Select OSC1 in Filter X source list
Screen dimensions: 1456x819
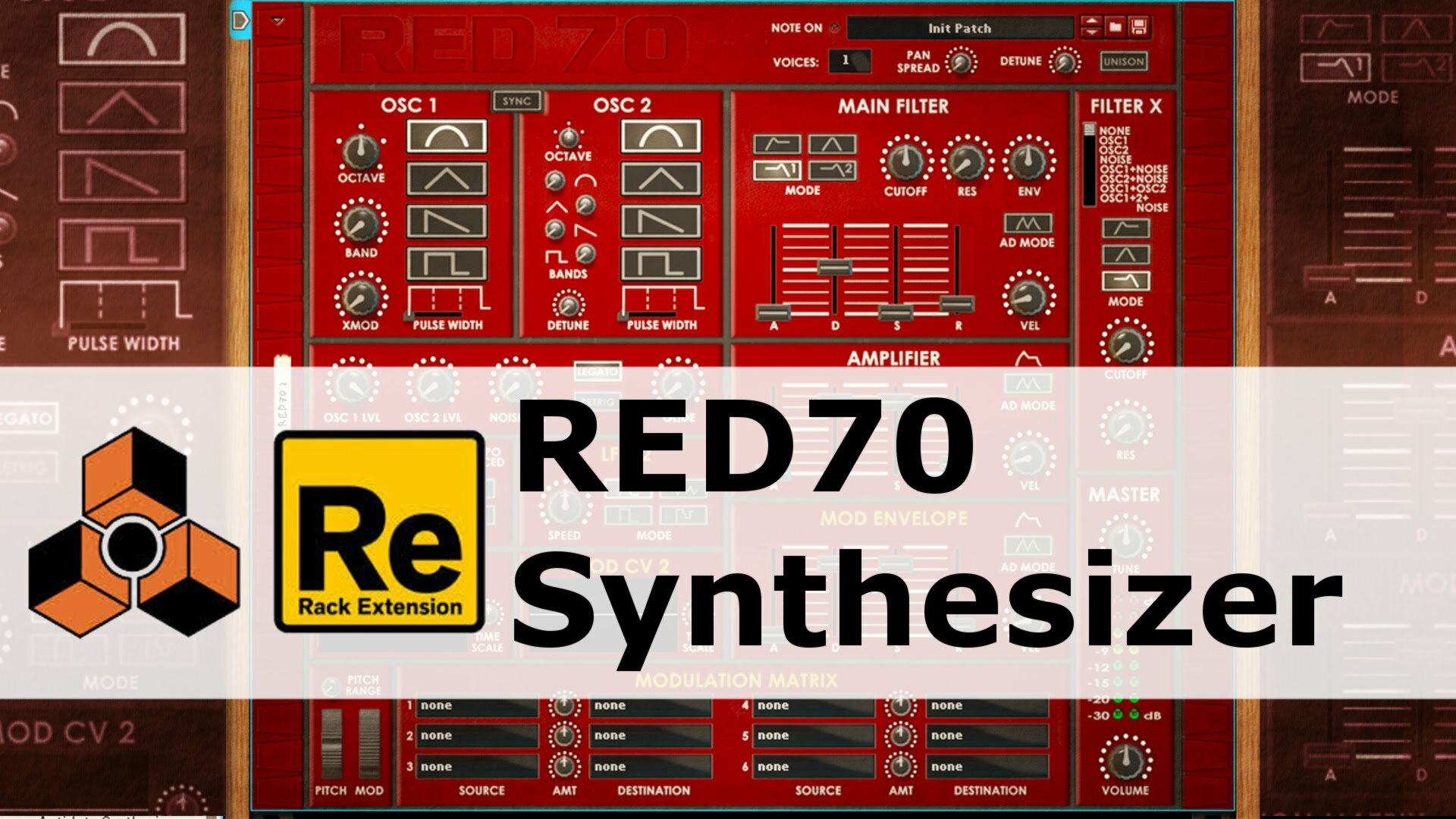[x=1113, y=140]
